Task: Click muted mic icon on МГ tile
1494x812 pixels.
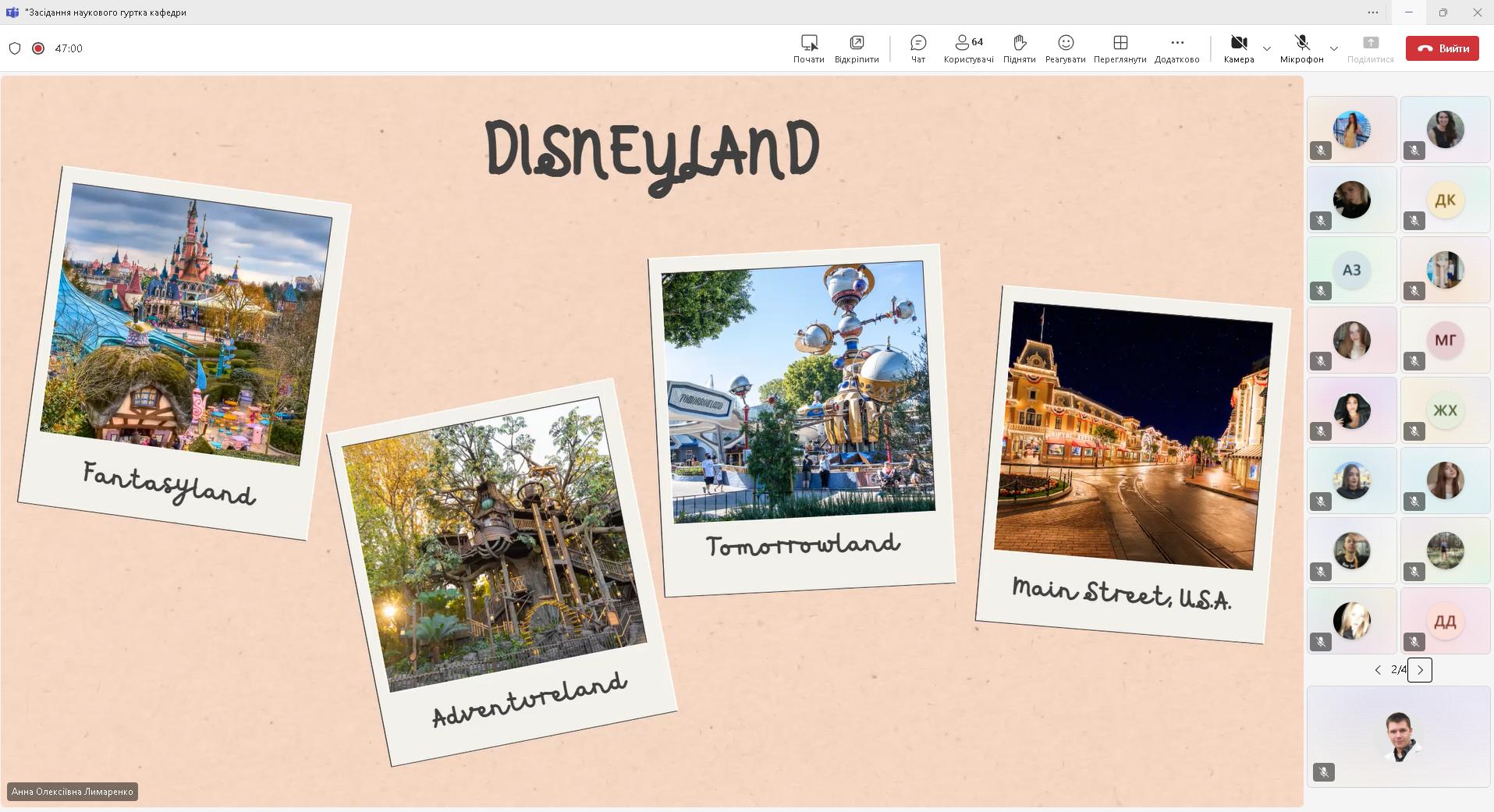Action: [x=1414, y=361]
